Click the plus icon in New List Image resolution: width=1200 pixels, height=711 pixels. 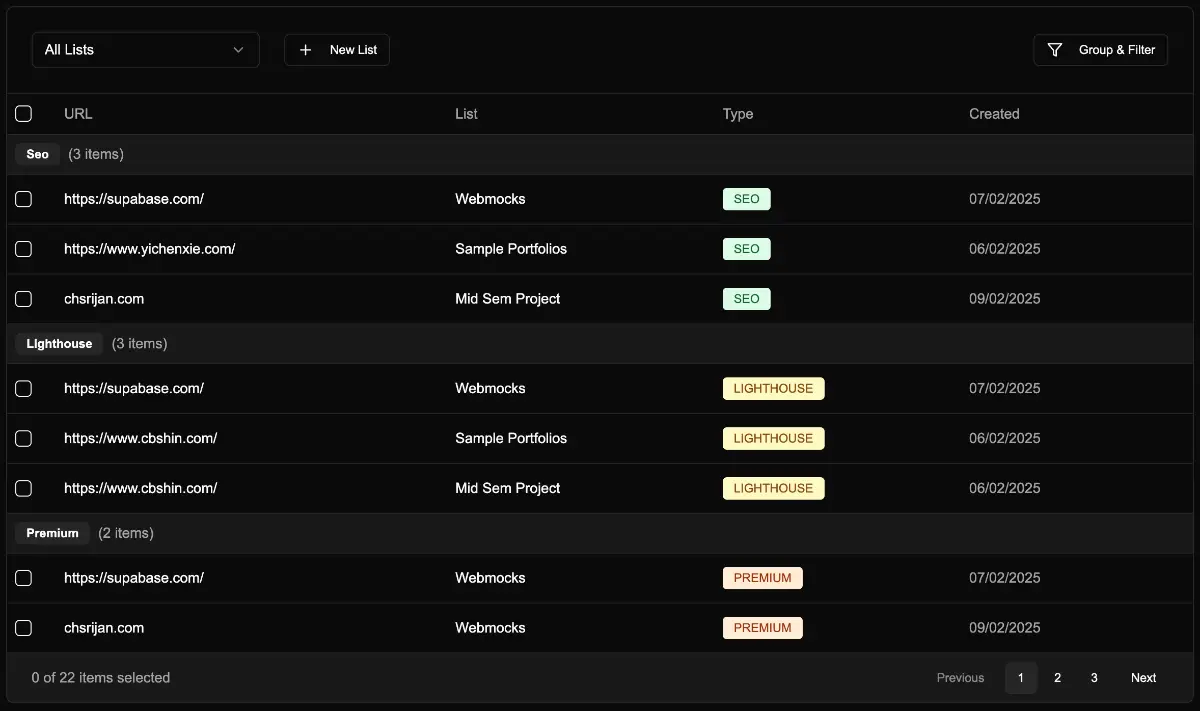coord(306,50)
